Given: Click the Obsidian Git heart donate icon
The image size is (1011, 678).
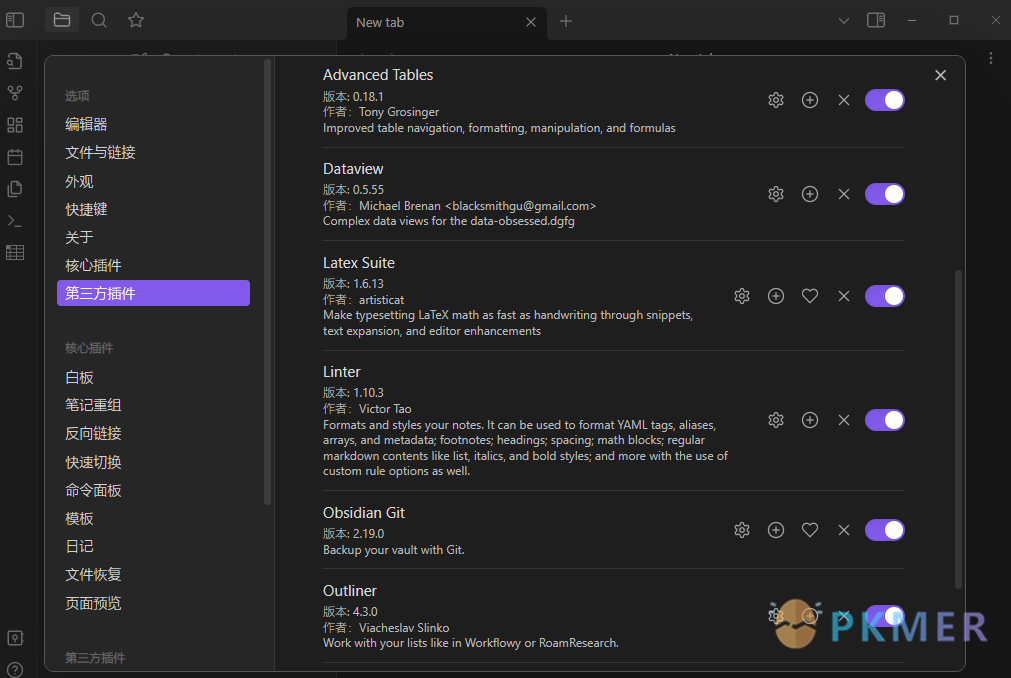Looking at the screenshot, I should (x=810, y=530).
